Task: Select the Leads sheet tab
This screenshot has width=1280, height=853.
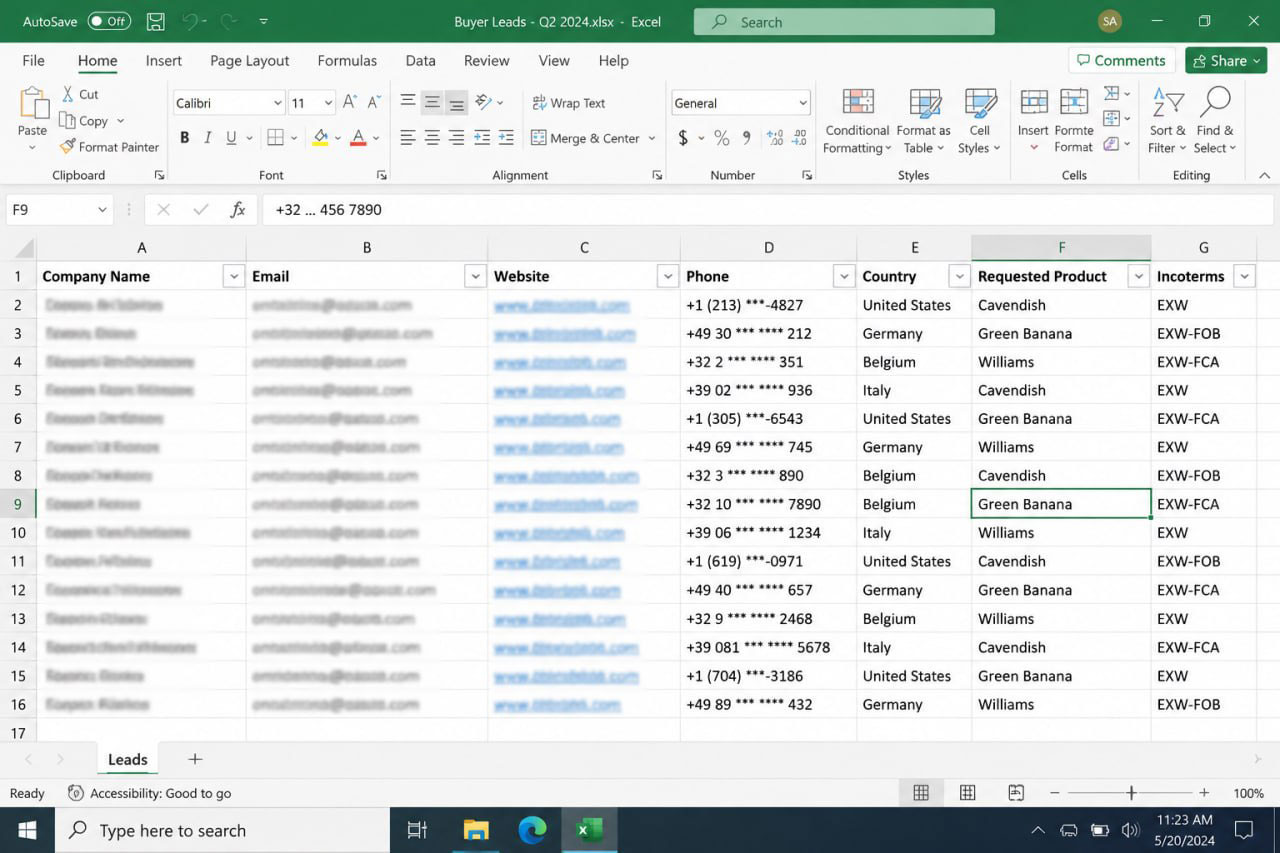Action: (x=127, y=760)
